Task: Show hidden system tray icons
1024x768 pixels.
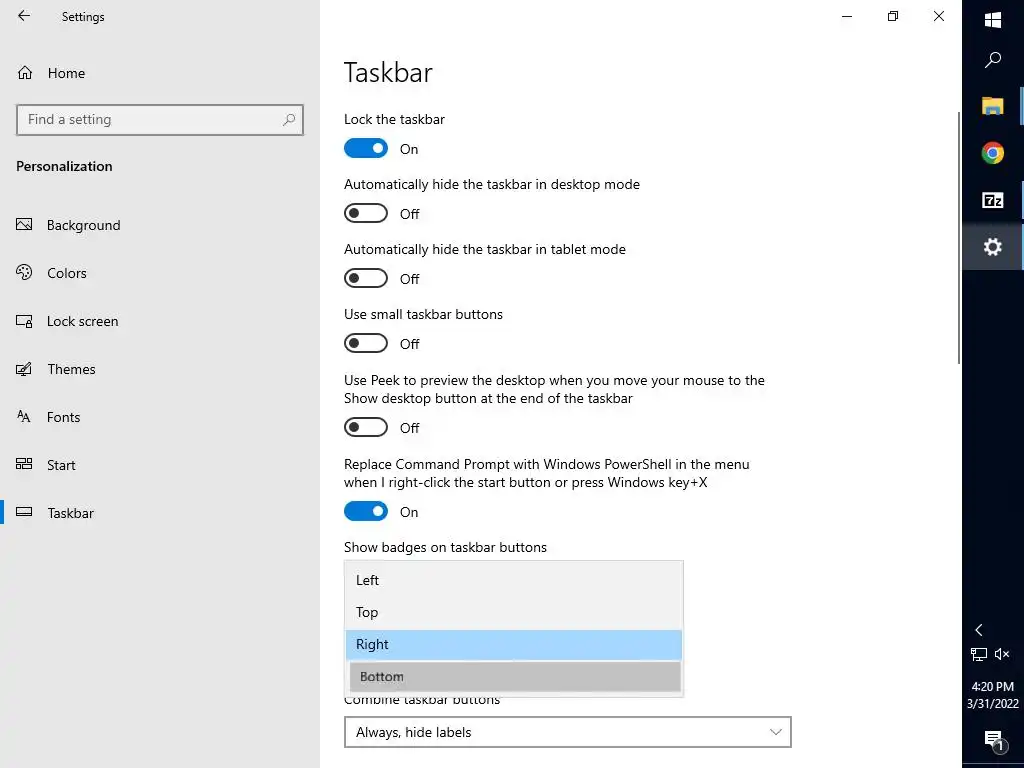Action: 979,630
